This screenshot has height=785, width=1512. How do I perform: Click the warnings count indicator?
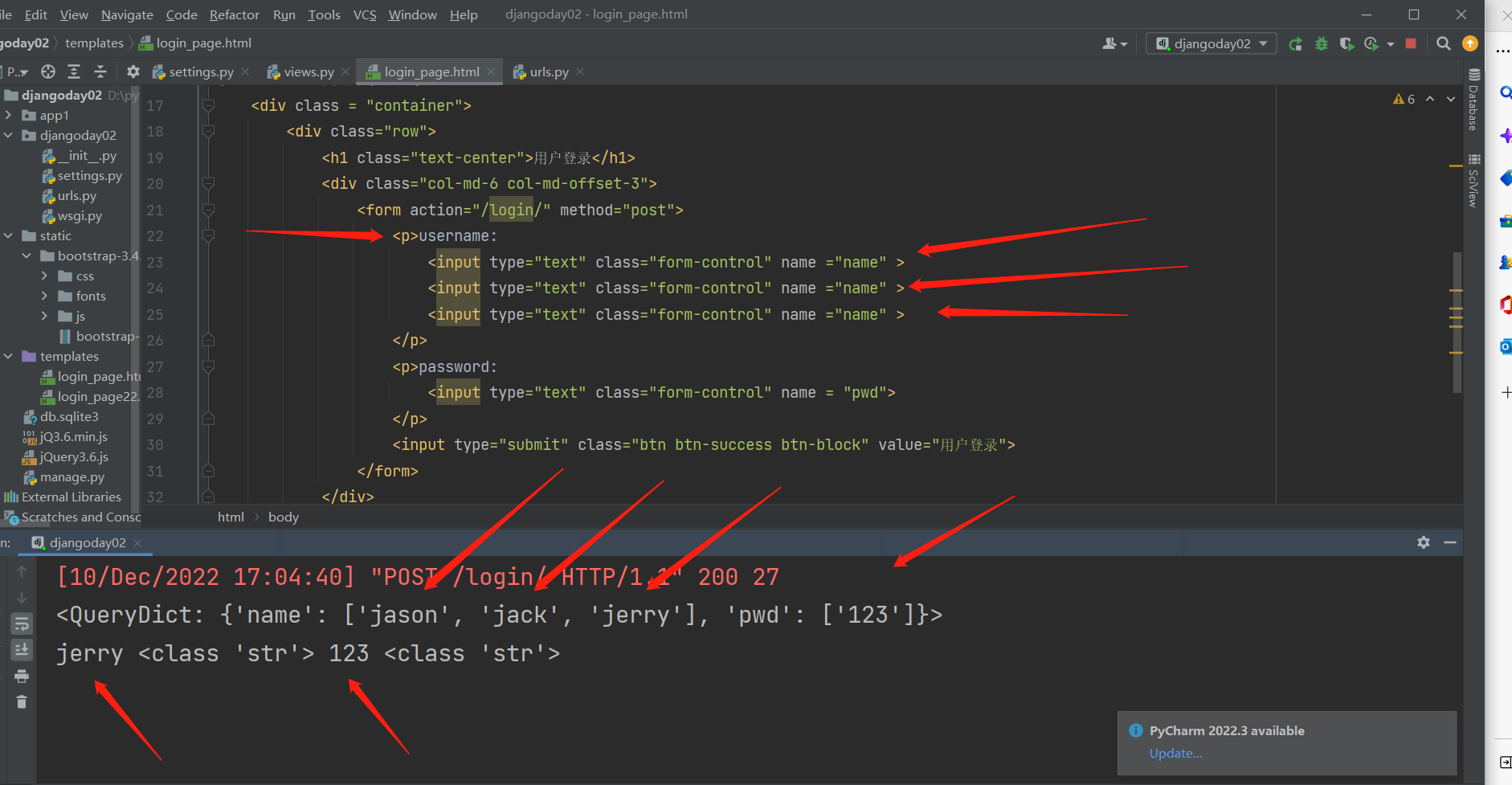pos(1404,99)
